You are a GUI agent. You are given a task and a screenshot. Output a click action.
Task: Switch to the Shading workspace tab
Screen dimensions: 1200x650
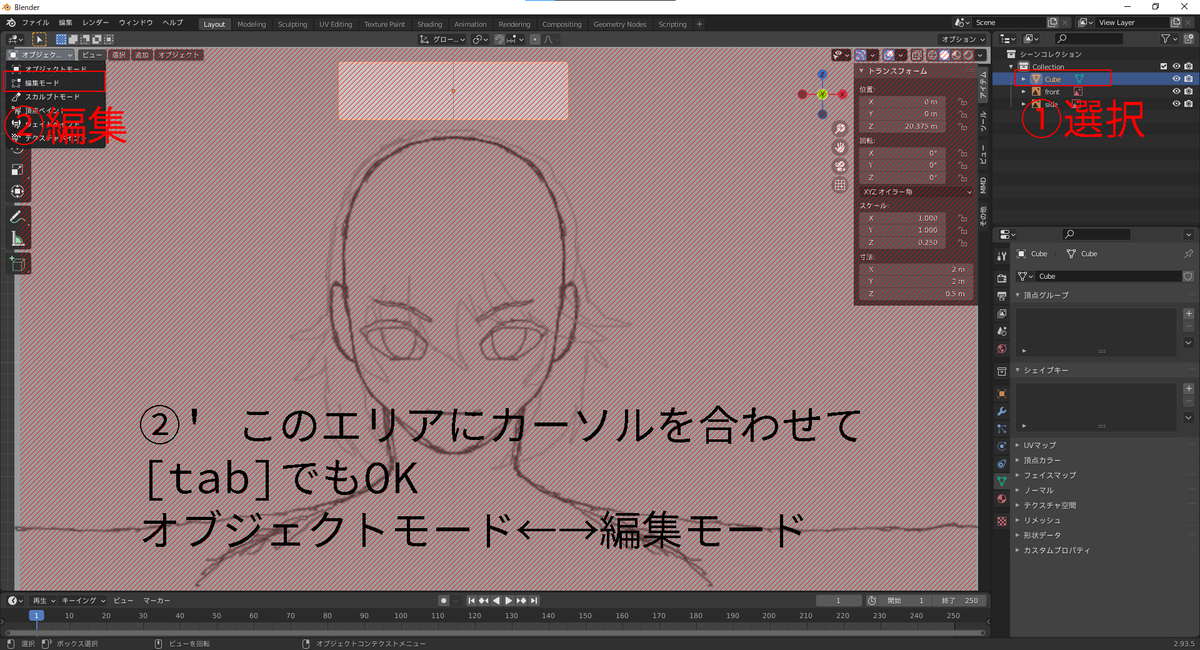click(429, 24)
